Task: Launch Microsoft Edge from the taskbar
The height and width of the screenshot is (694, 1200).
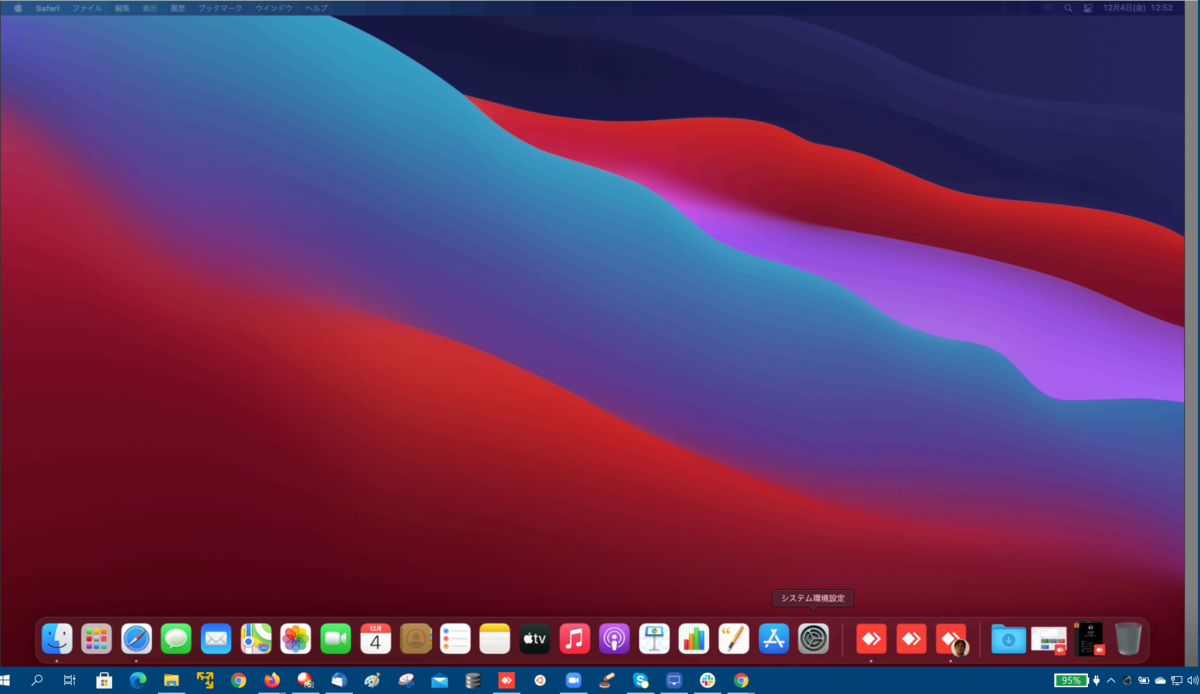Action: 138,681
